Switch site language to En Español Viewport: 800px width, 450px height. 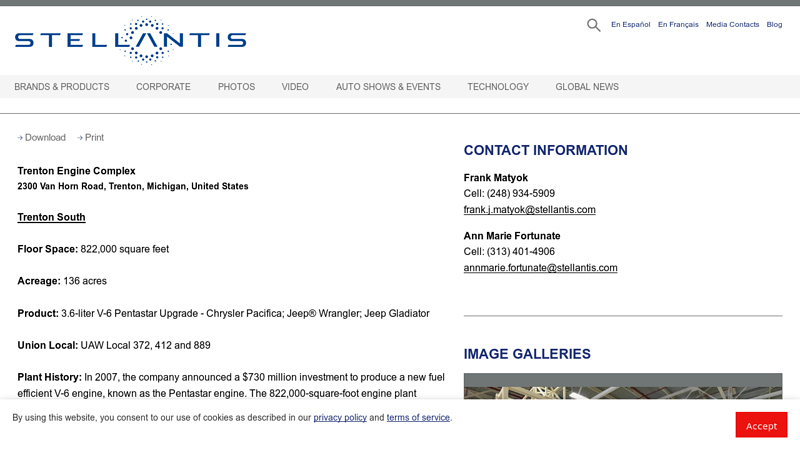click(630, 25)
